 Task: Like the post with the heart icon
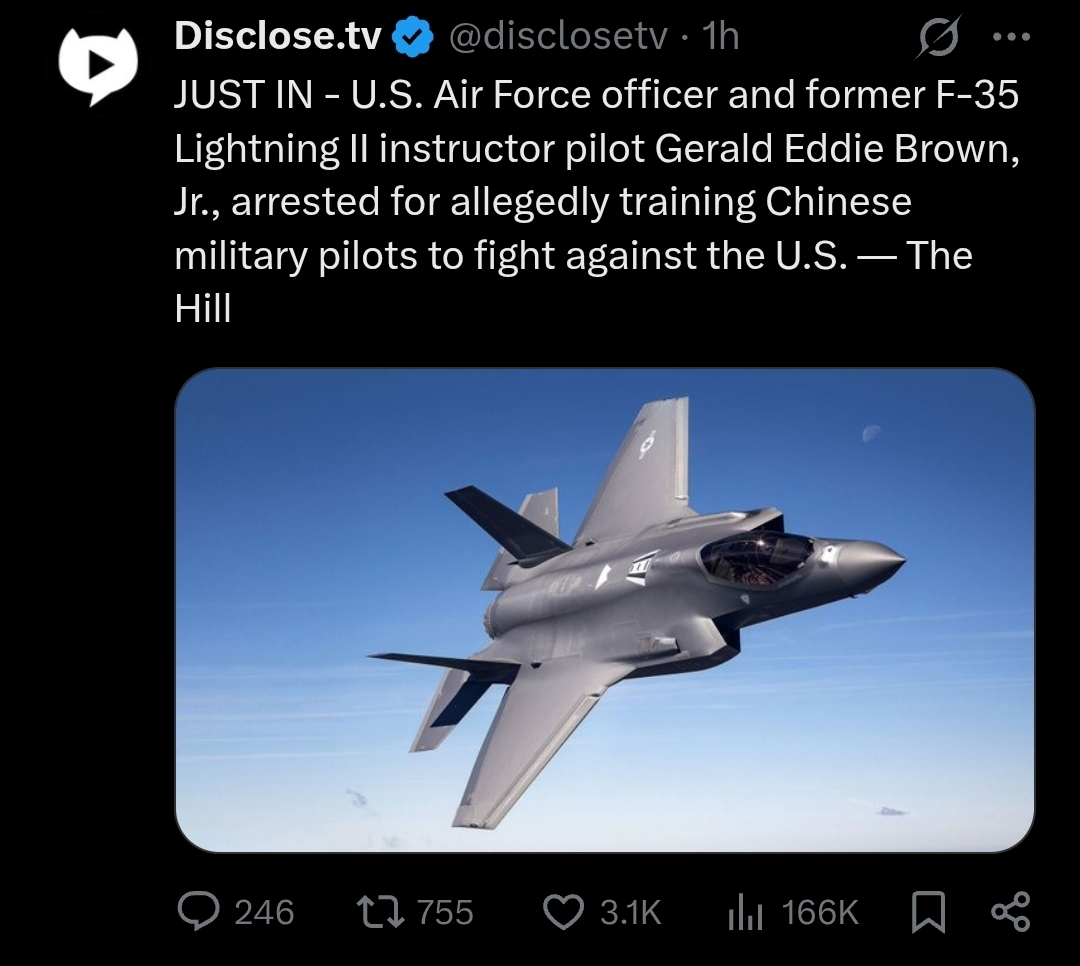(x=564, y=912)
